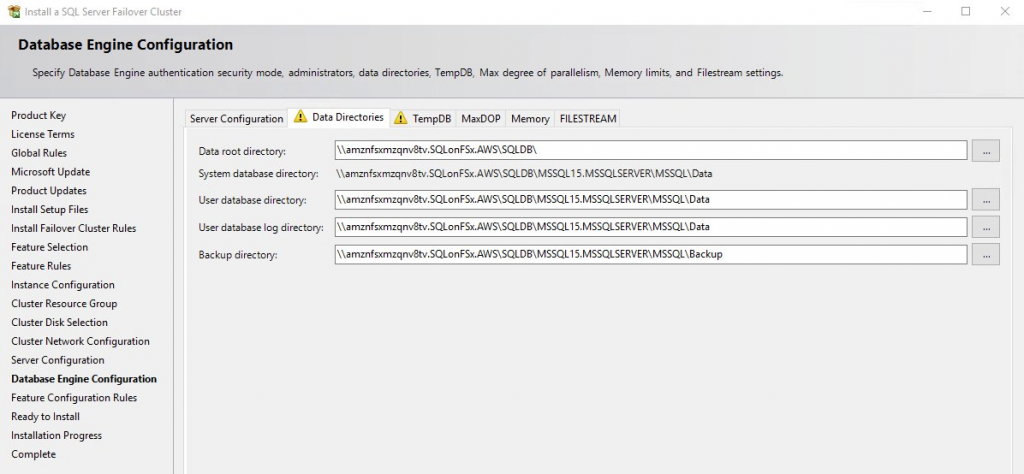Click the Backup directory input field
This screenshot has height=474, width=1024.
650,254
